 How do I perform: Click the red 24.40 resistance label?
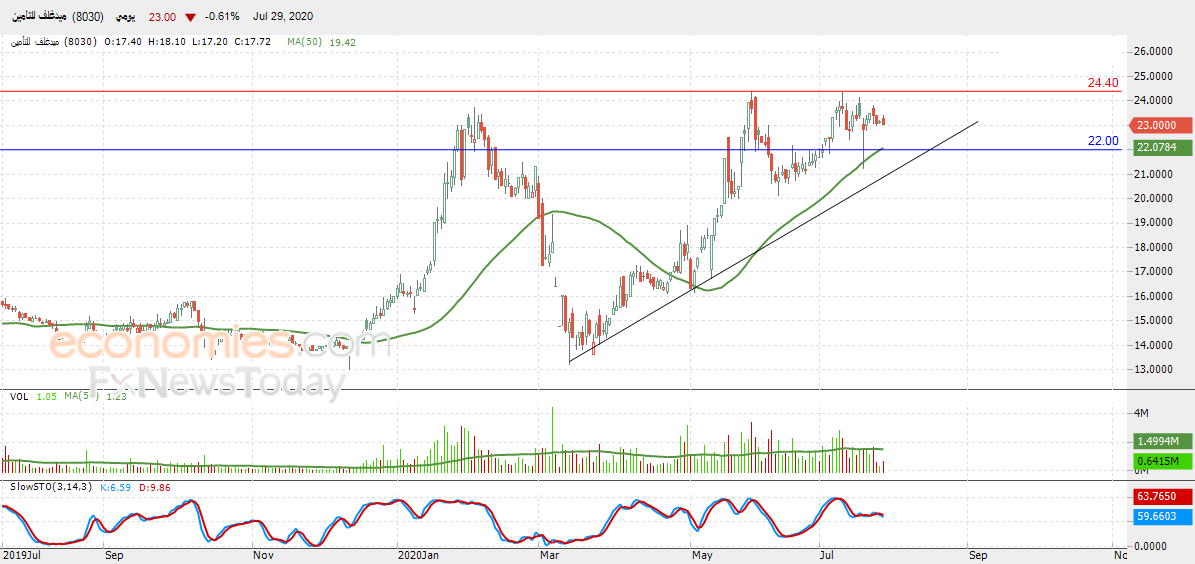(1103, 82)
